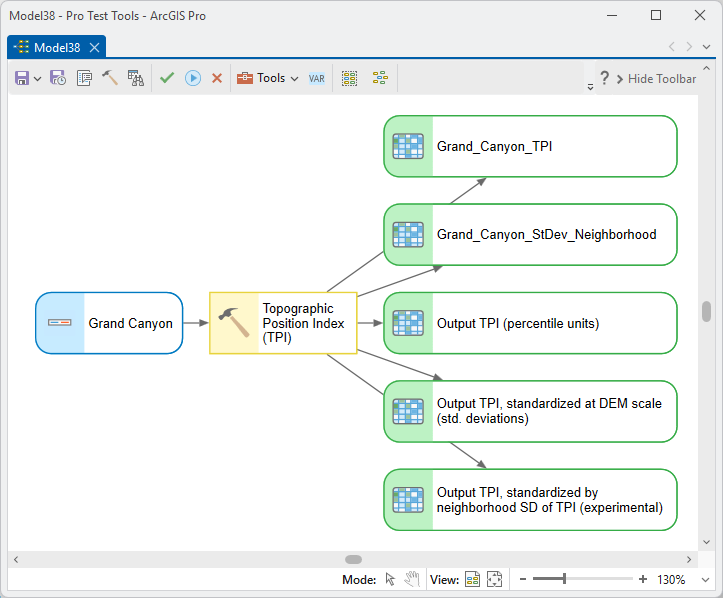Select the Grand Canyon input variable
This screenshot has width=723, height=598.
[x=109, y=323]
